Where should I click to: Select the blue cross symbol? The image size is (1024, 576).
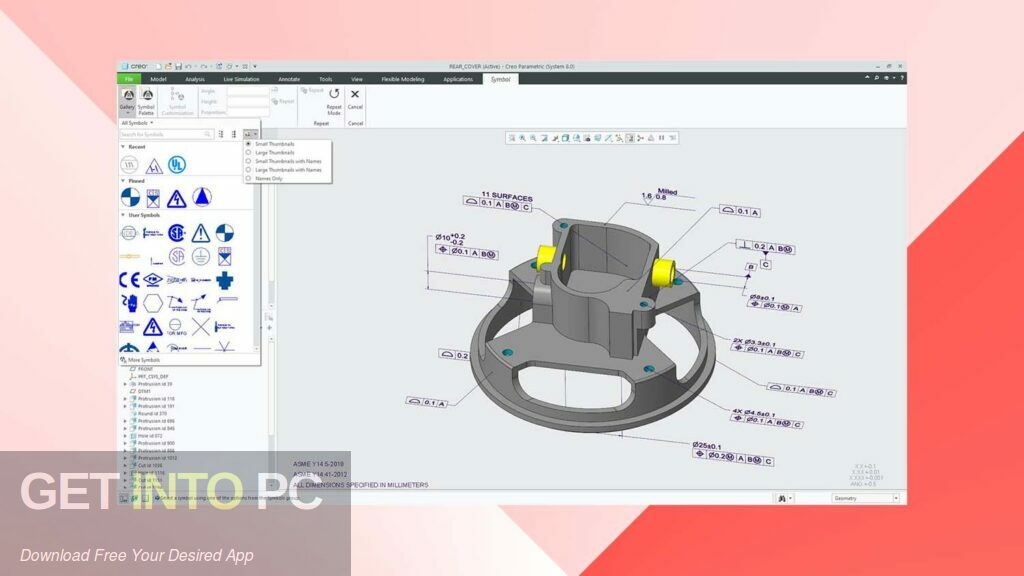click(x=225, y=280)
